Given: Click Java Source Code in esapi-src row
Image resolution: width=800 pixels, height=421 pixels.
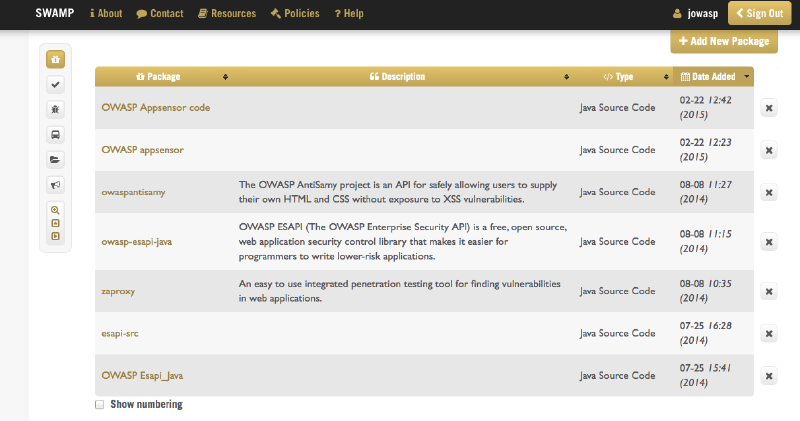Looking at the screenshot, I should 617,333.
